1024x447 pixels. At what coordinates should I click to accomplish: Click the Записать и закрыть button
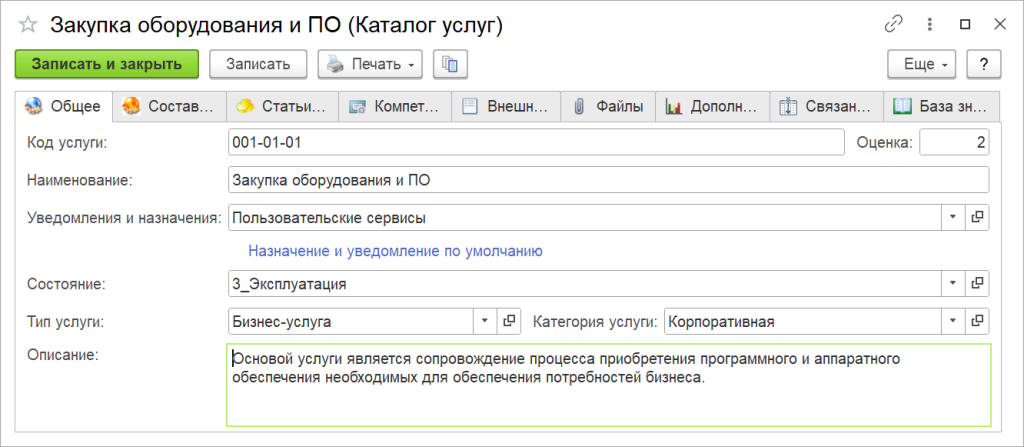[107, 64]
